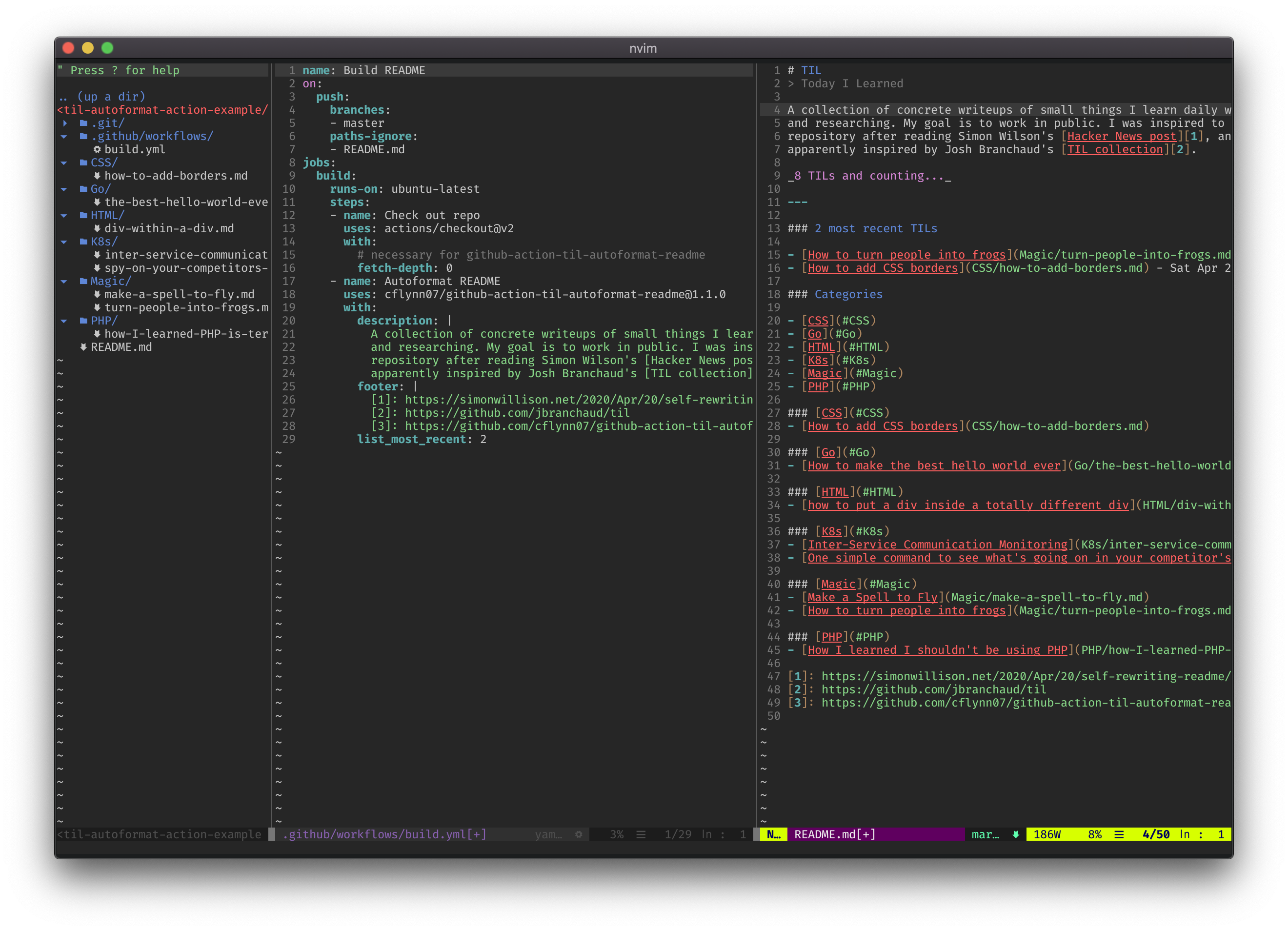The height and width of the screenshot is (931, 1288).
Task: Expand the collapsed .git folder arrow
Action: [65, 123]
